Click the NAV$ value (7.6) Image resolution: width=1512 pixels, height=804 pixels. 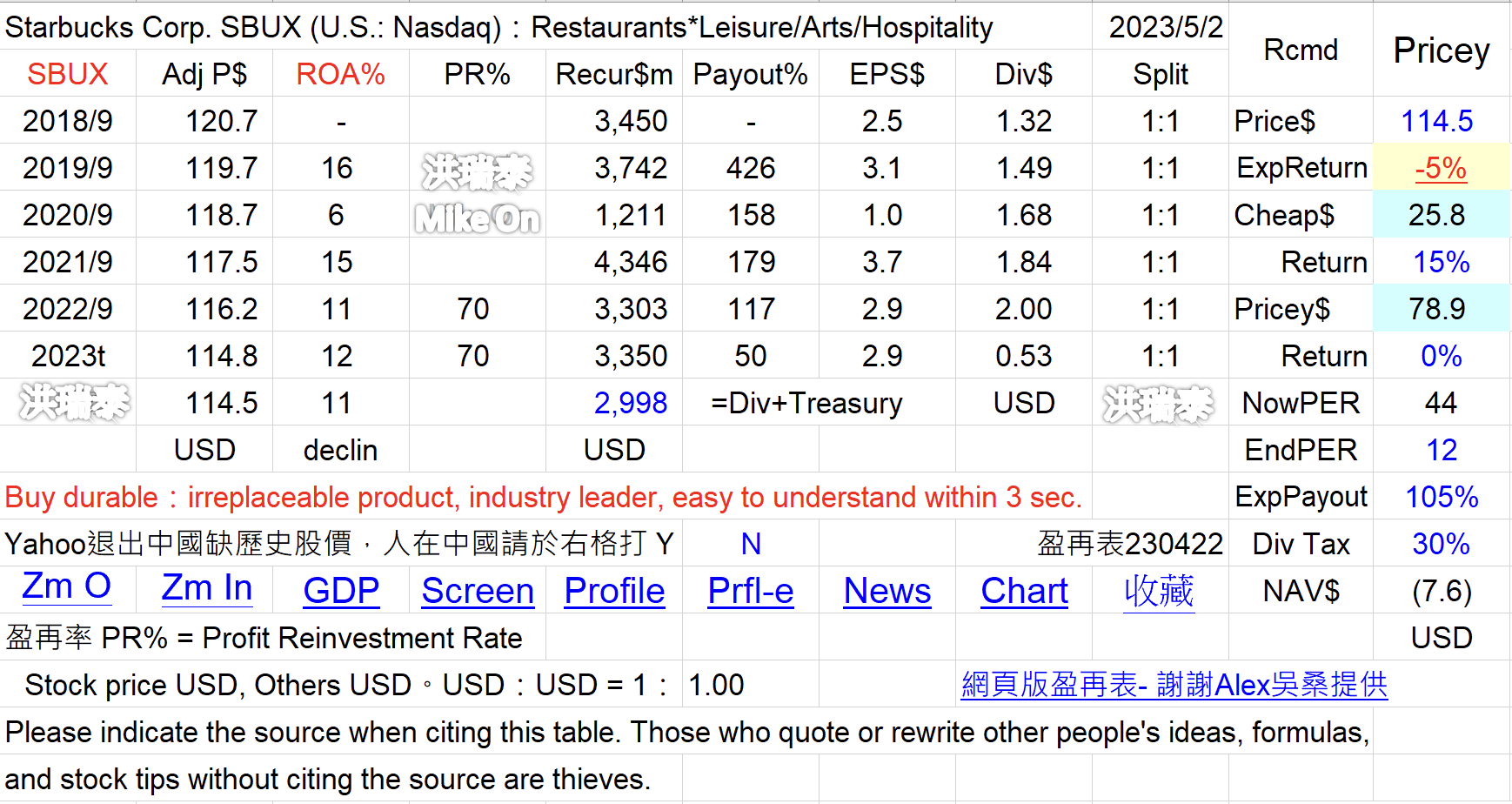pos(1441,591)
